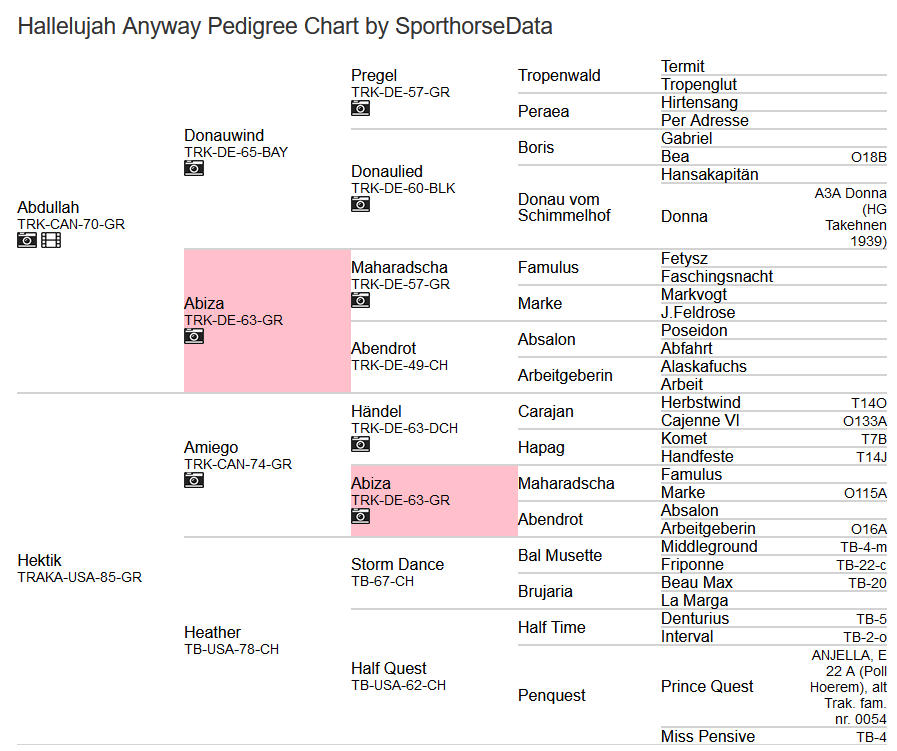This screenshot has width=897, height=751.
Task: Open the Hektik horse link
Action: (x=39, y=560)
